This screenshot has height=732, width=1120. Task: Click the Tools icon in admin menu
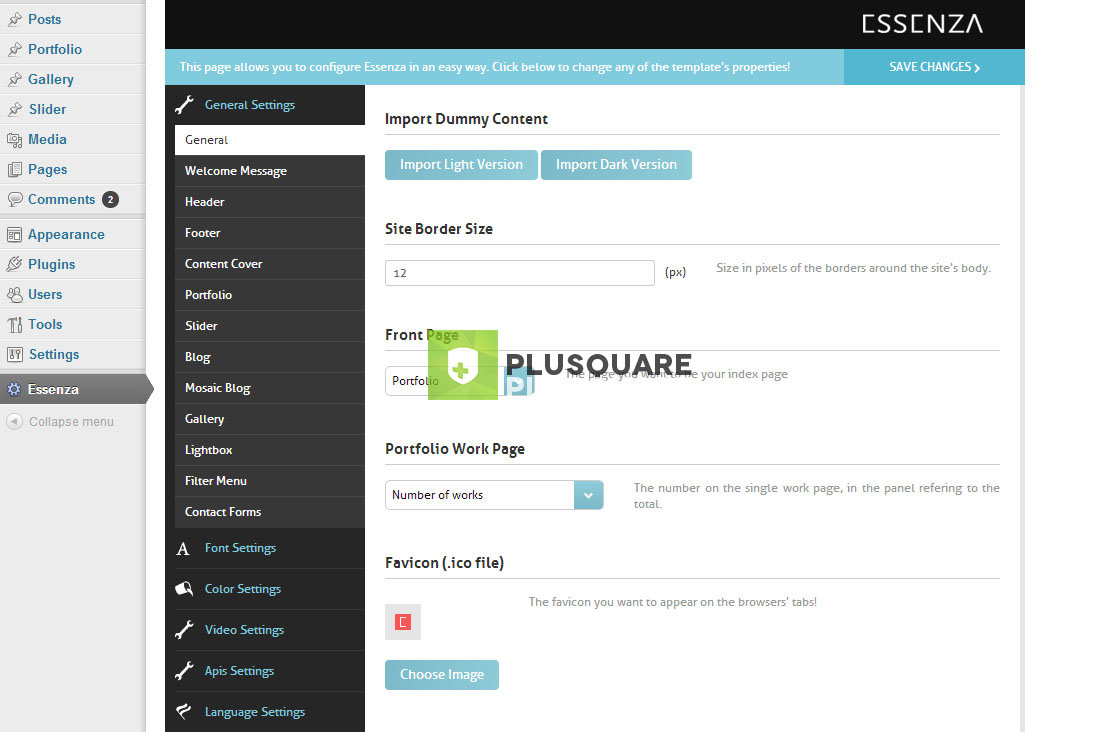(x=14, y=325)
